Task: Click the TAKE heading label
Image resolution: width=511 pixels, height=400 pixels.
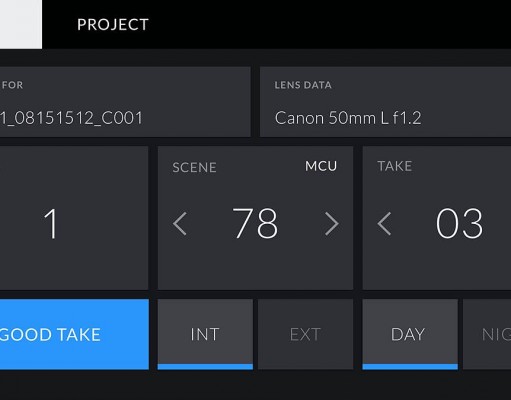Action: [395, 166]
